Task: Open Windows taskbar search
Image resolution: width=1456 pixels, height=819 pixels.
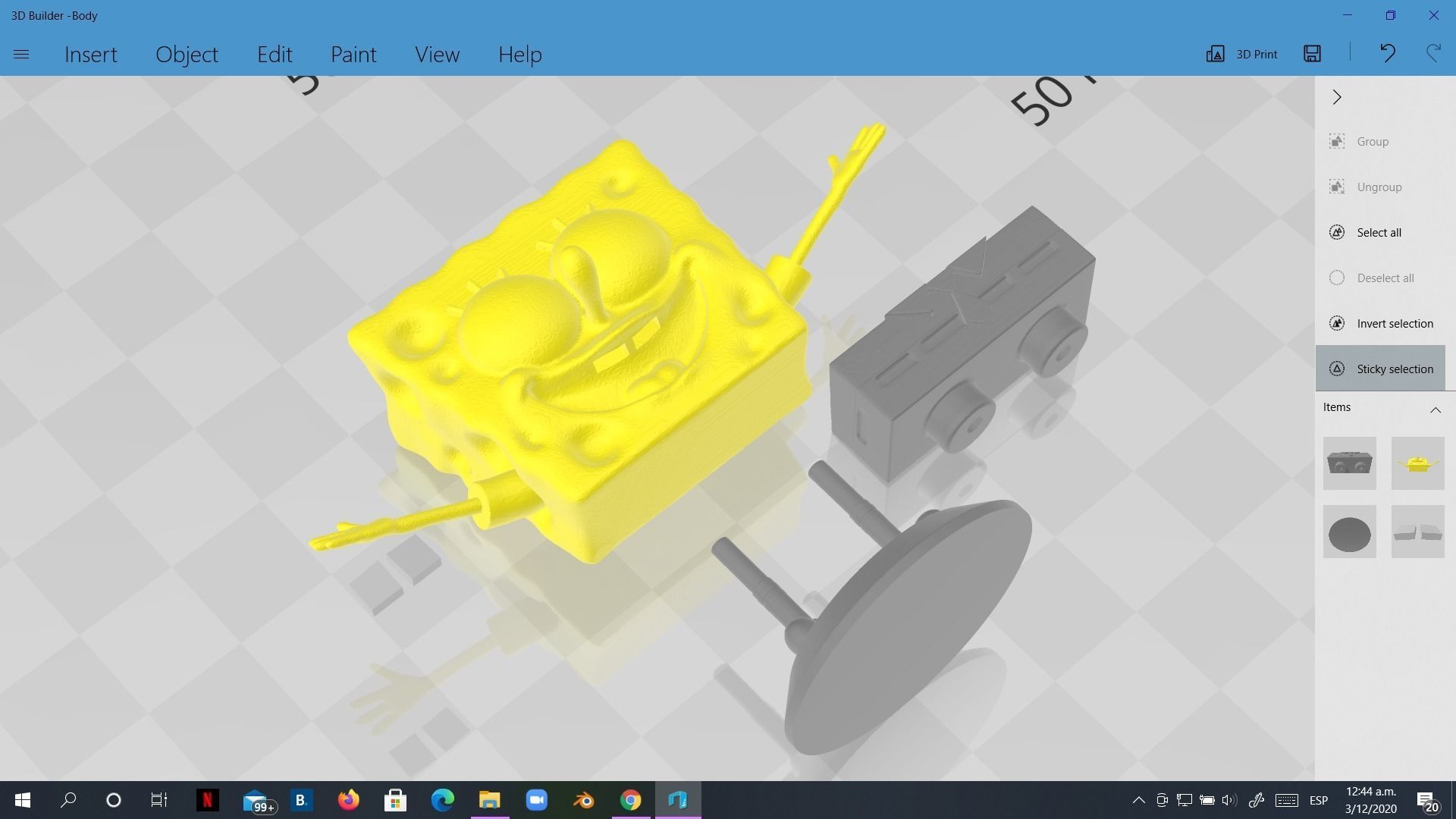Action: (68, 800)
